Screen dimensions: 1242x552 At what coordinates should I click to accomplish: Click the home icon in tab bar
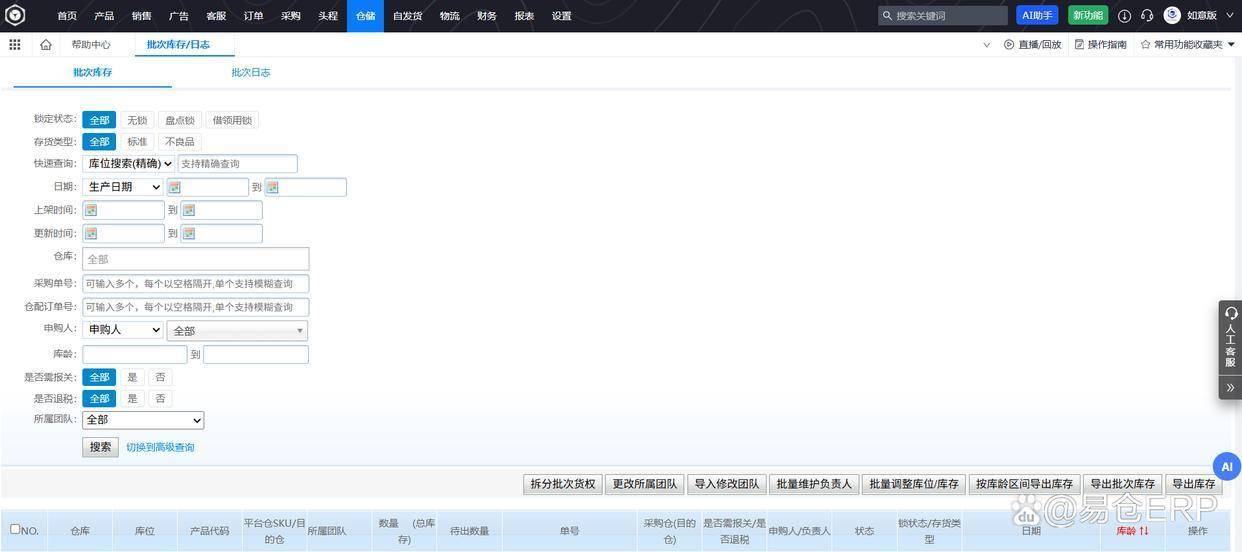point(46,45)
